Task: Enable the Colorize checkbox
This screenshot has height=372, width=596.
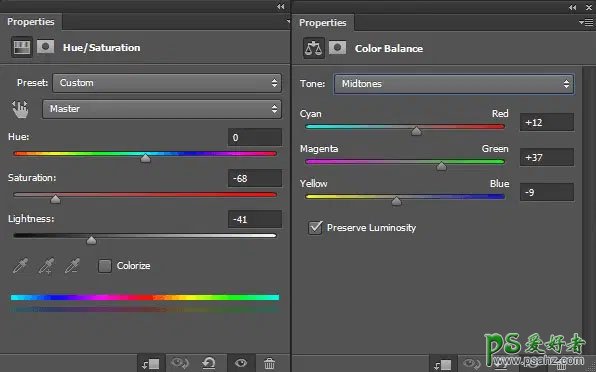Action: tap(105, 266)
